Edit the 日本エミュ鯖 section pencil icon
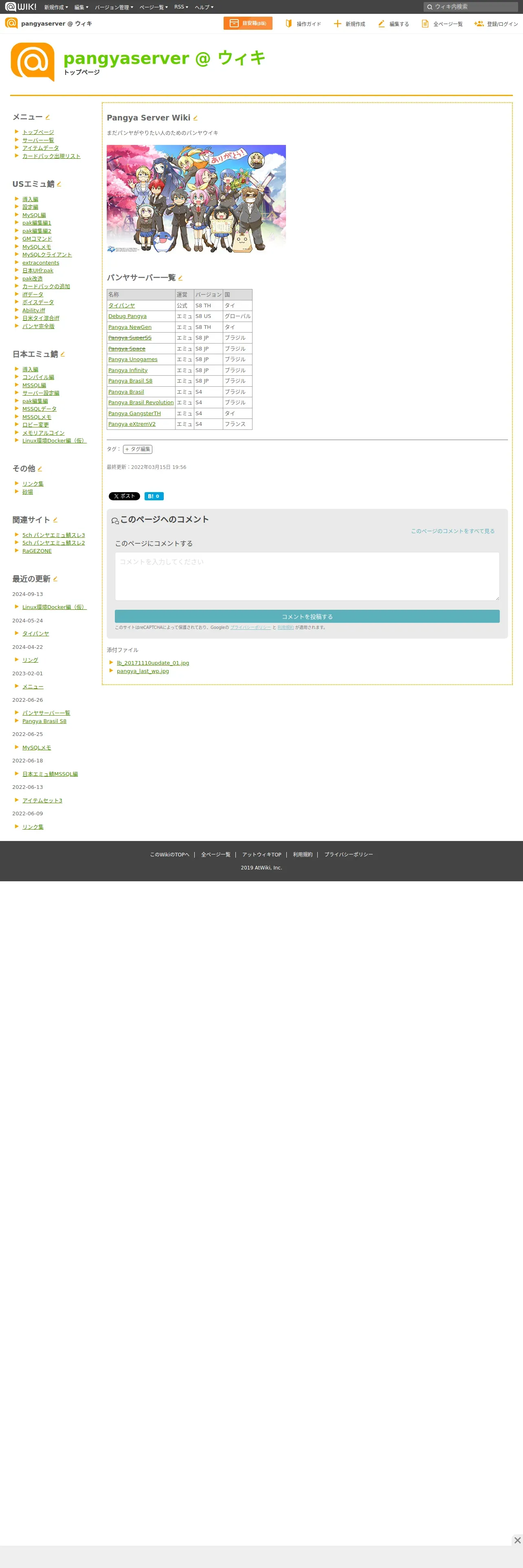The height and width of the screenshot is (1568, 523). 63,354
